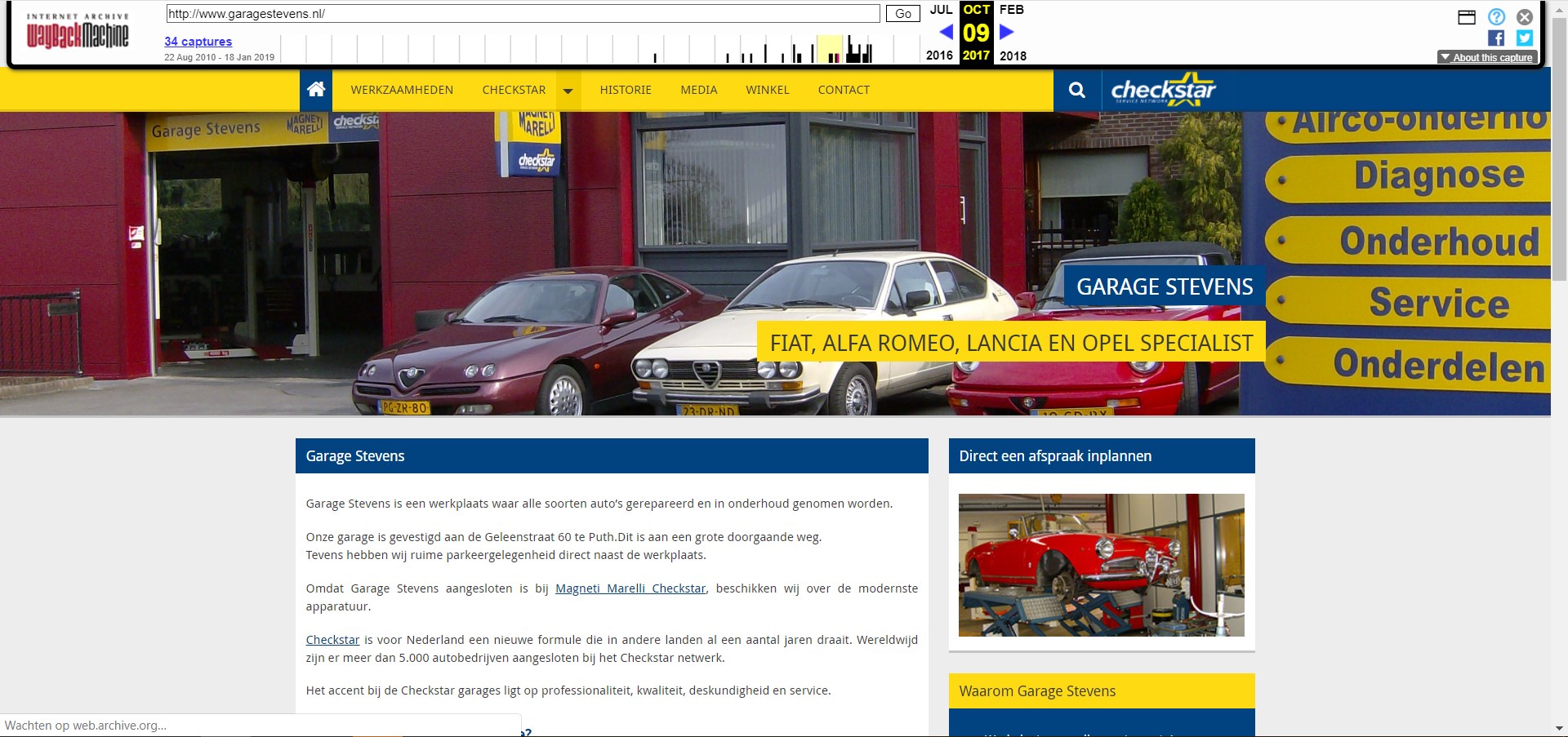Open the Magneti Marelli Checkstar link
Viewport: 1568px width, 737px height.
(630, 588)
